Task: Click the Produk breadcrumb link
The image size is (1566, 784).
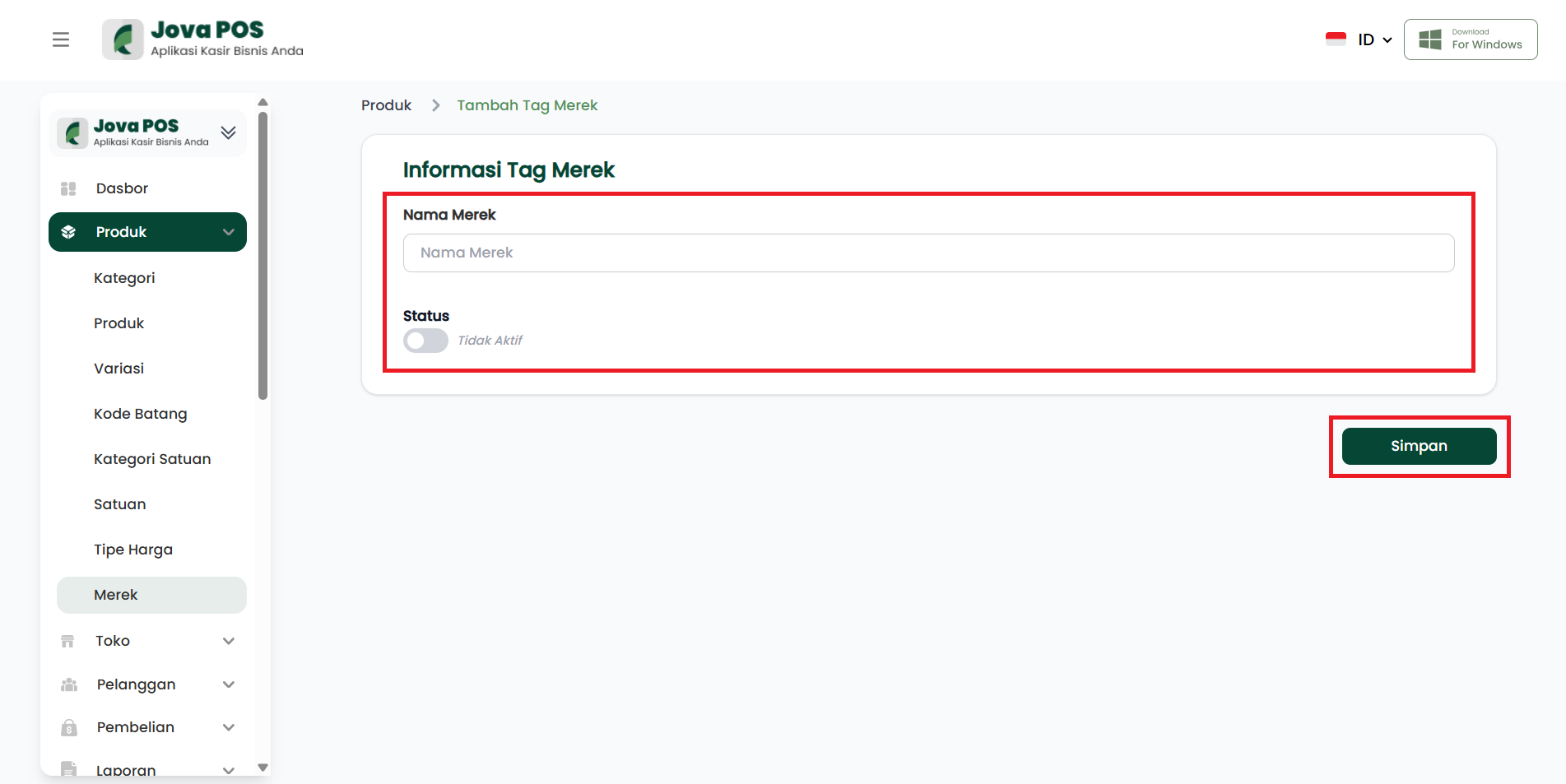Action: pos(386,105)
